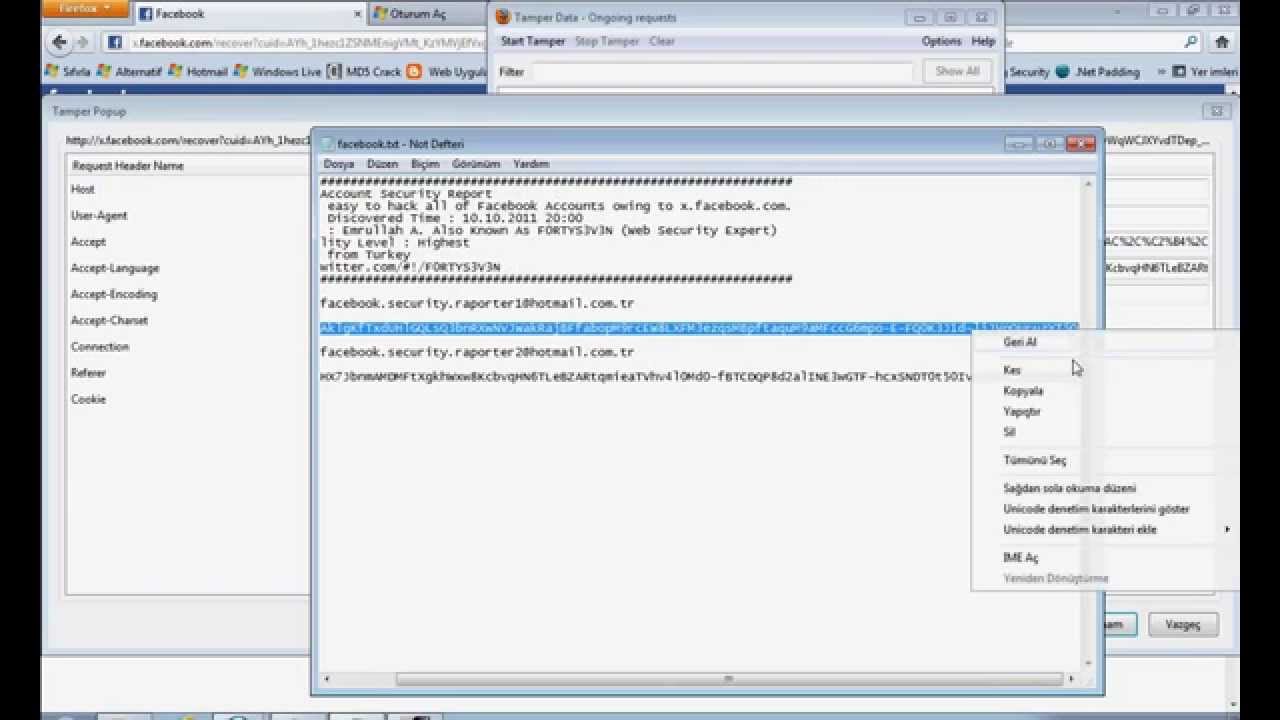Close the Facebook tab with its X
The image size is (1280, 720).
[358, 15]
